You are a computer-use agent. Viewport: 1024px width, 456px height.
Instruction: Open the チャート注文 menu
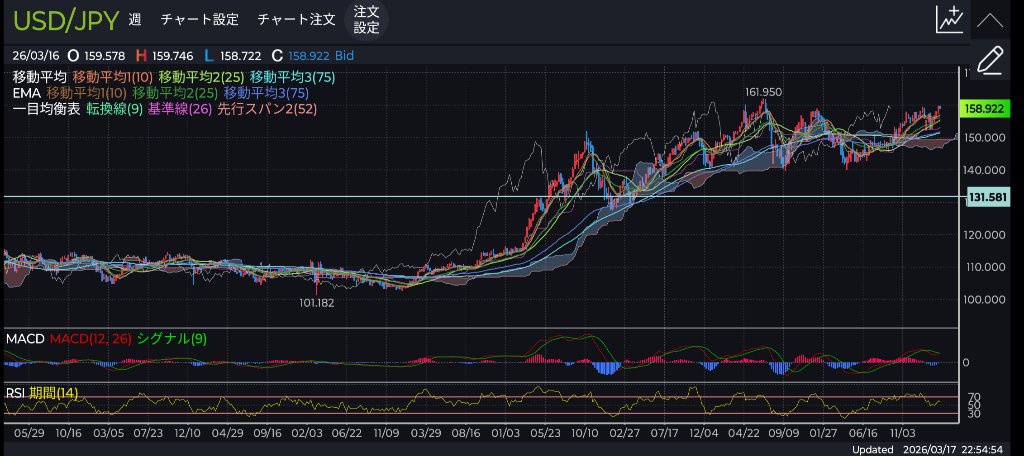click(296, 20)
